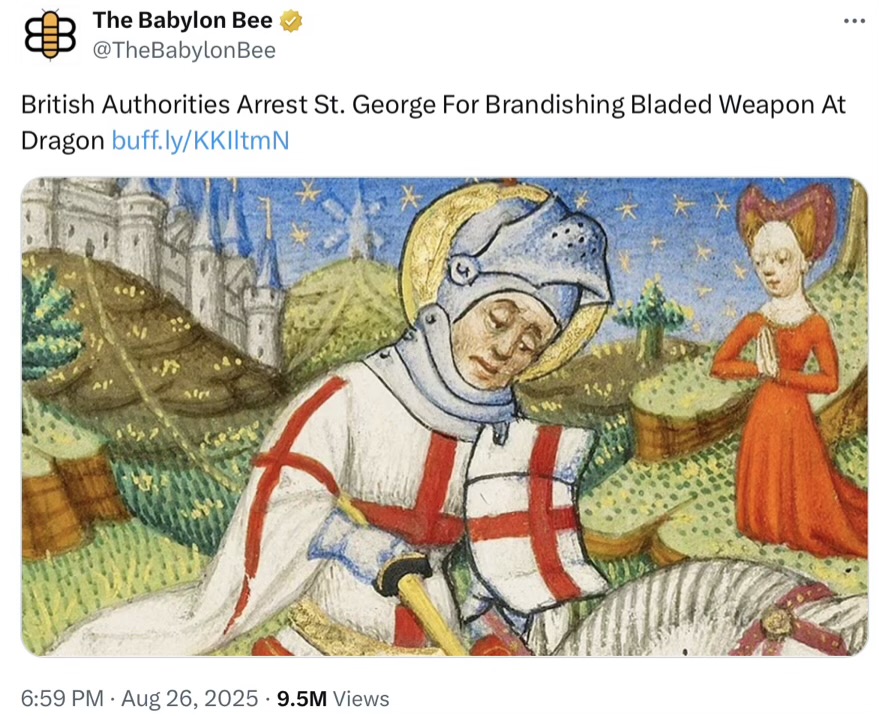
Task: Visit the @TheBabylonBee handle
Action: click(x=184, y=50)
